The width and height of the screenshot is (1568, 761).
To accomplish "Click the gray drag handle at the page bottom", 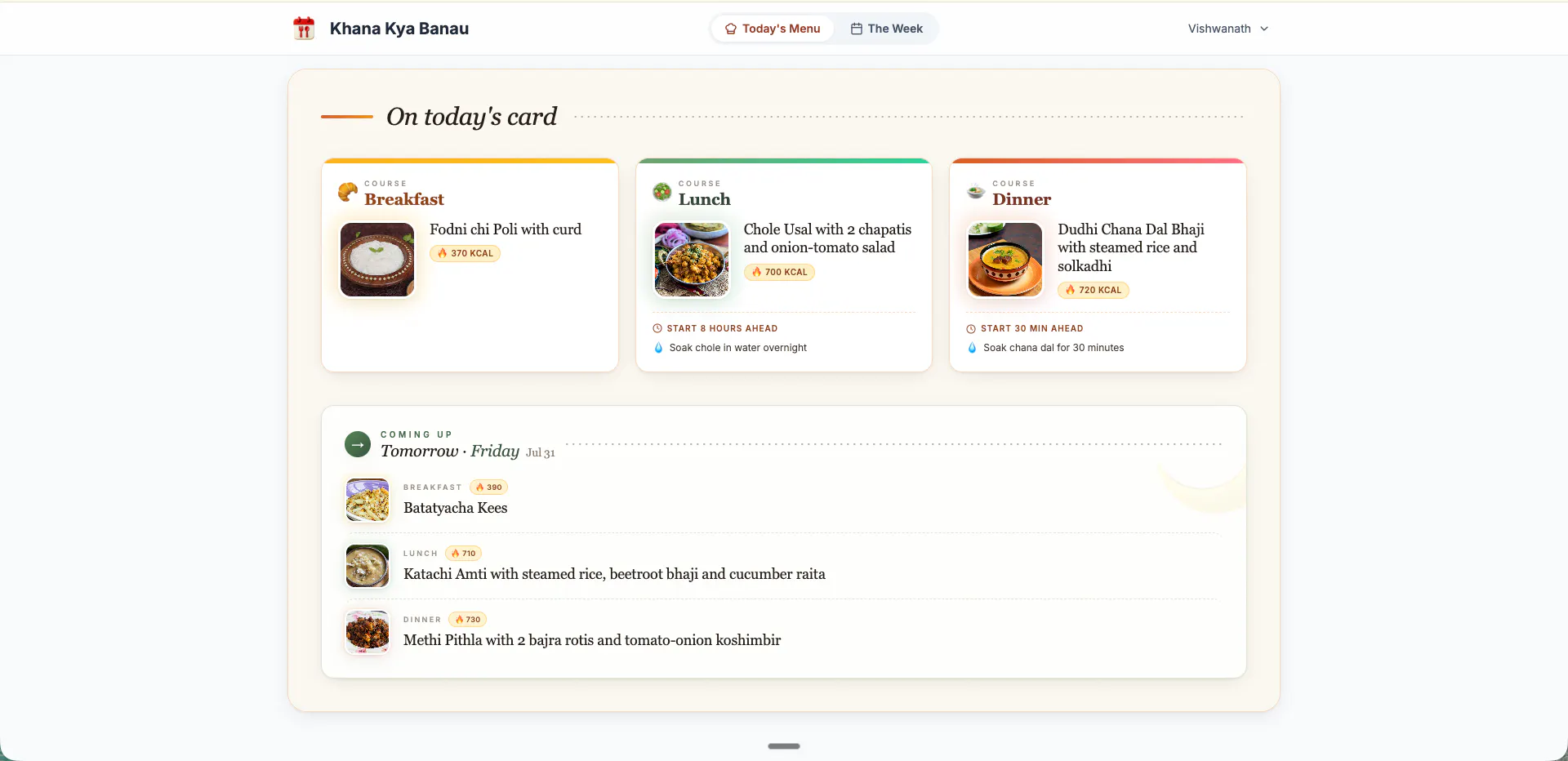I will click(x=784, y=746).
